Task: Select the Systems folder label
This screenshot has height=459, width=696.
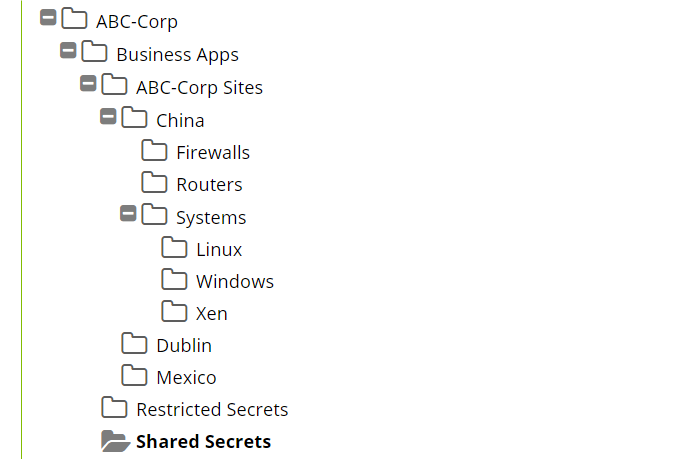Action: [211, 218]
